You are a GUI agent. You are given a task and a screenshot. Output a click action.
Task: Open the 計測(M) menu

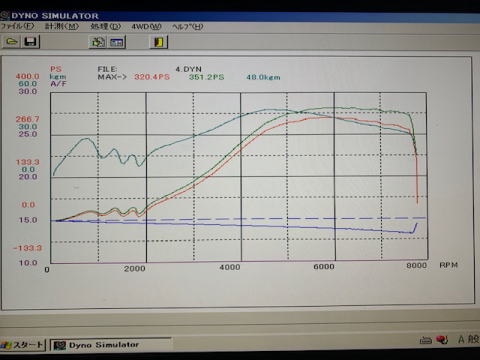62,26
